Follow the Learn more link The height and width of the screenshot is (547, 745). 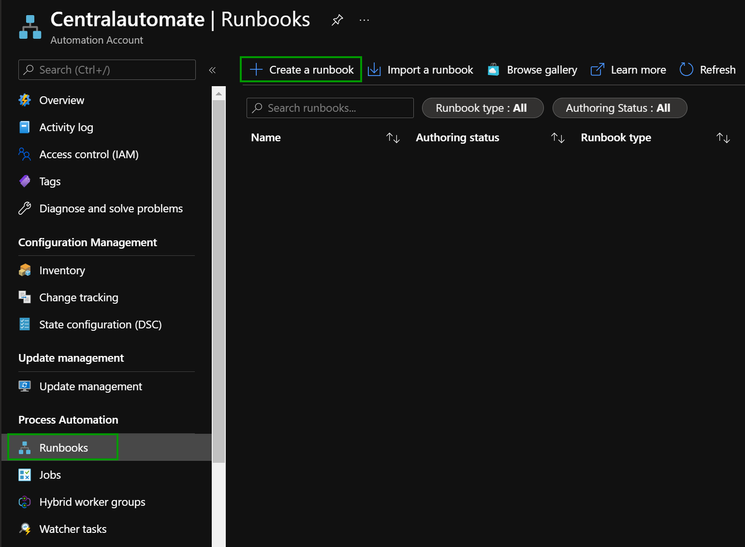tap(628, 70)
